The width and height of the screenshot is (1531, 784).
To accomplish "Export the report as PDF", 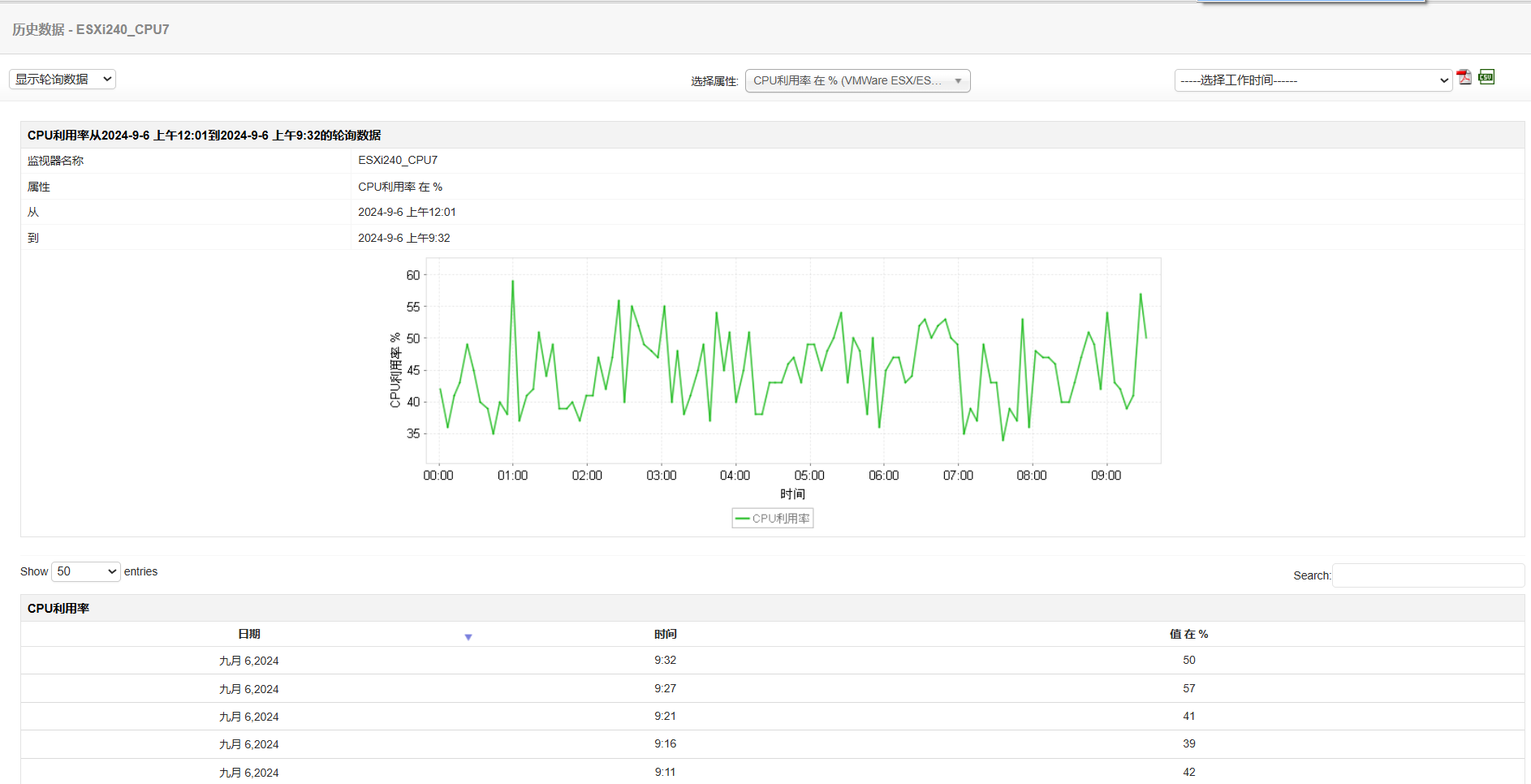I will point(1464,77).
